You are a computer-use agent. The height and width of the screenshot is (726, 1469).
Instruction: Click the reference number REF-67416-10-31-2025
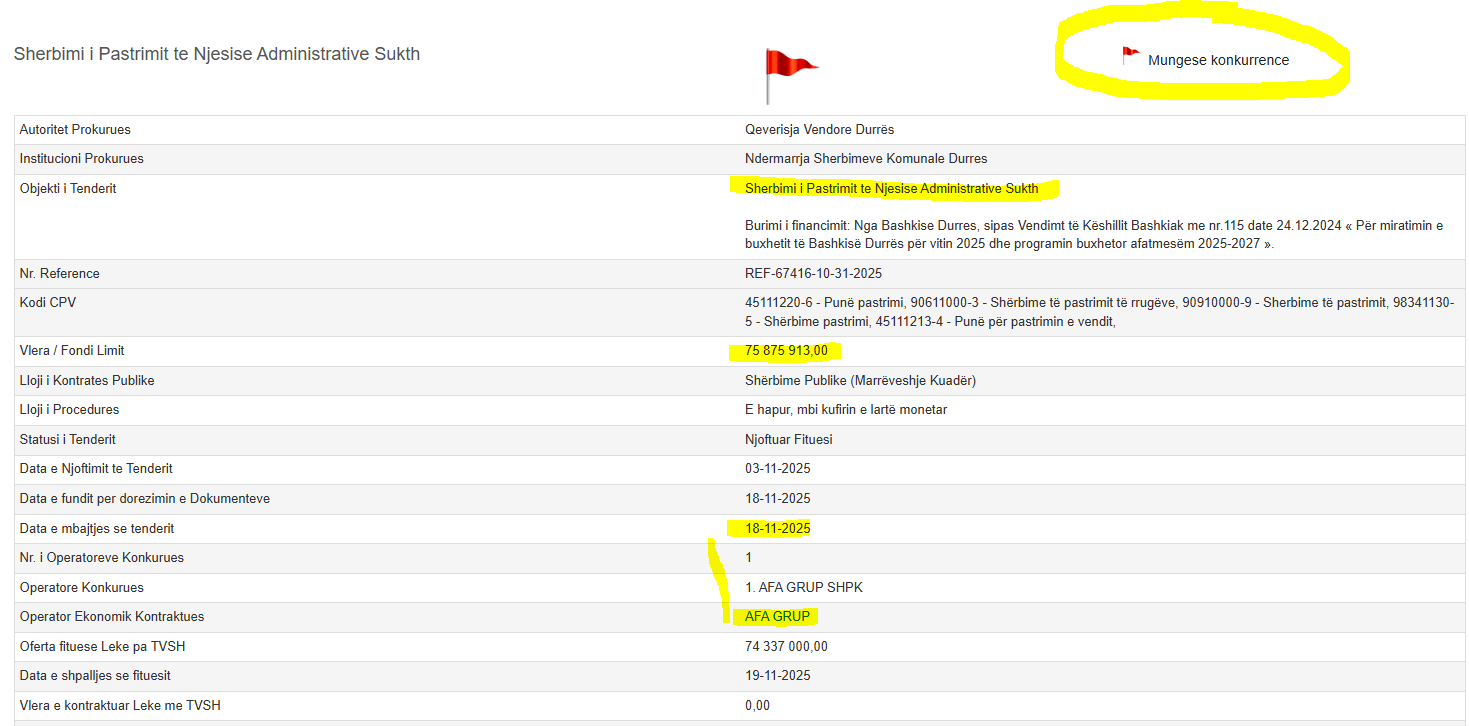coord(813,273)
